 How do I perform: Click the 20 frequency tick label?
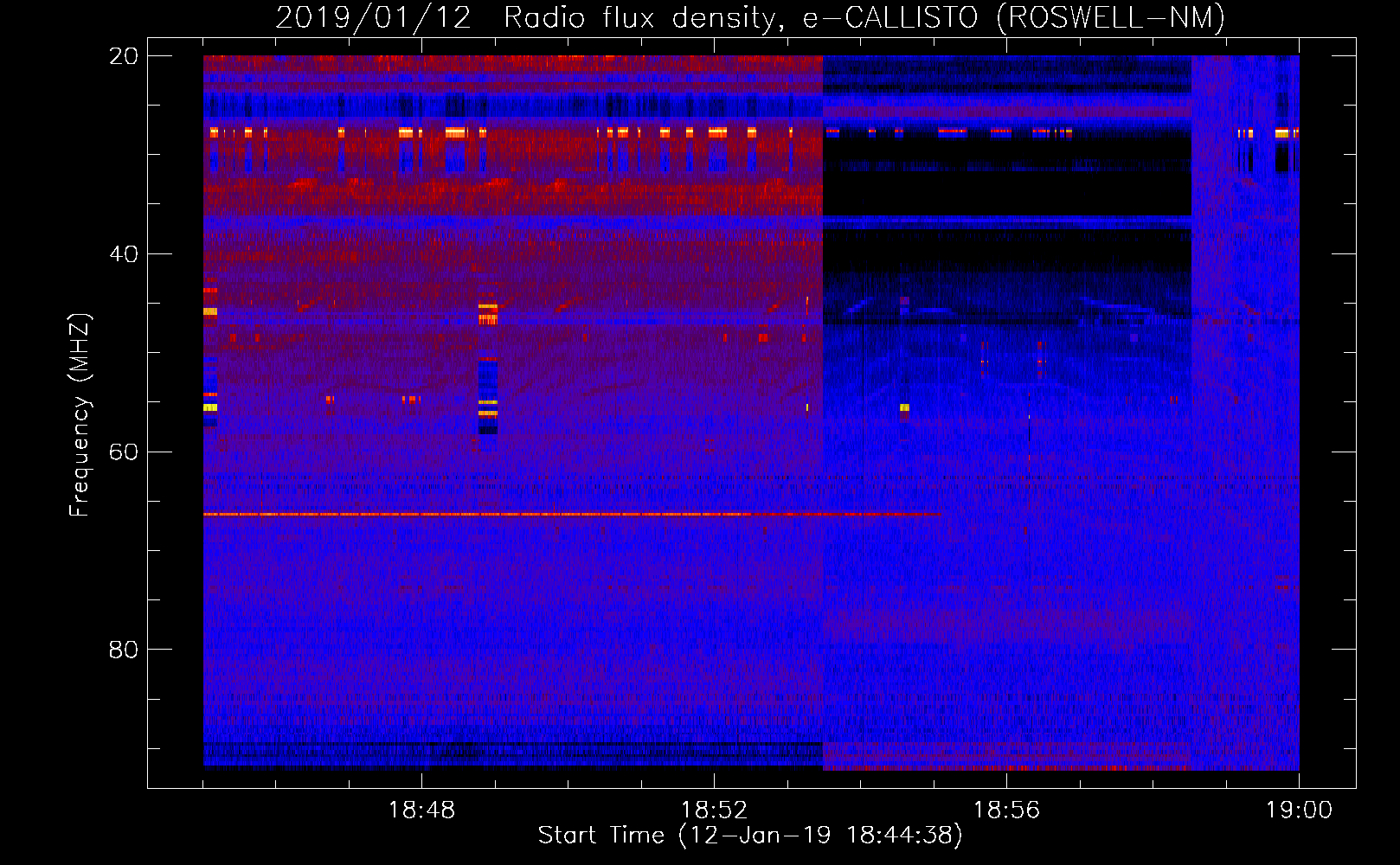click(123, 56)
